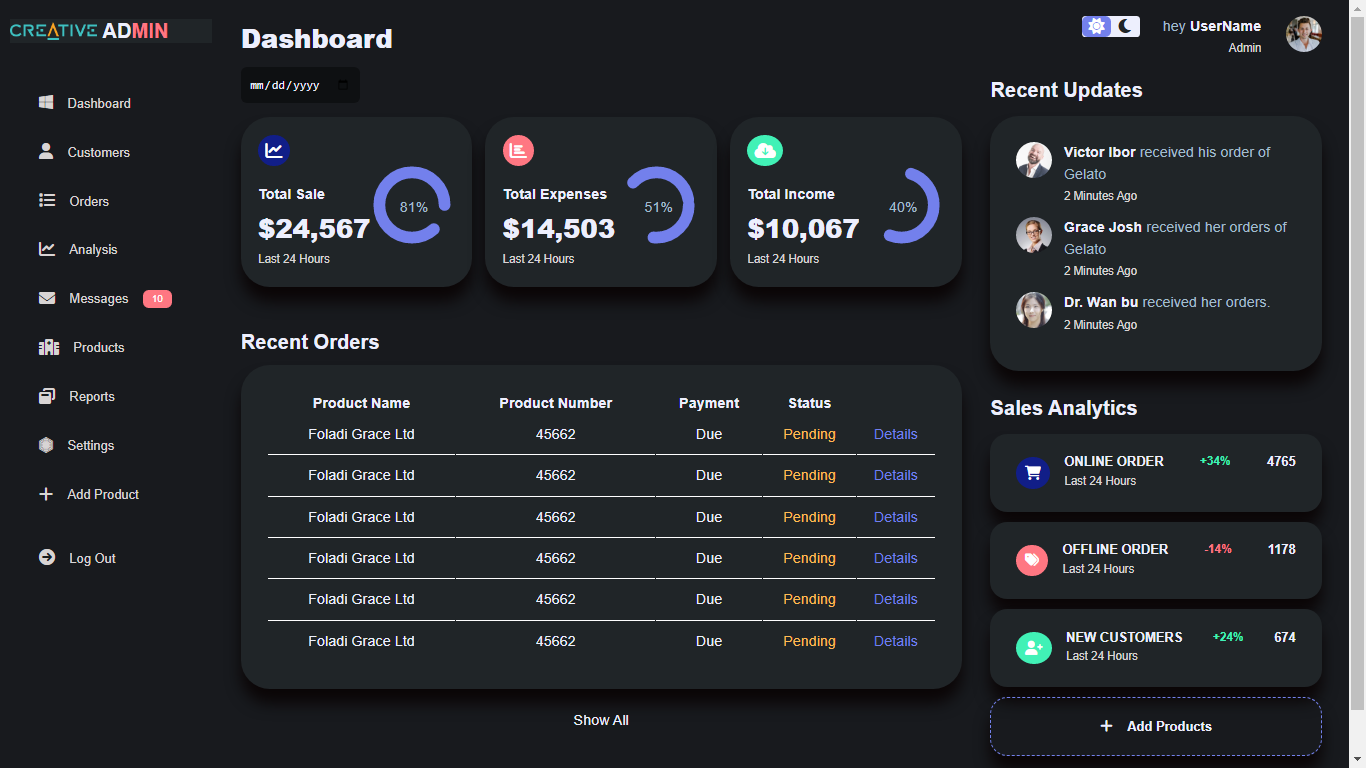Click the Offline Order tag icon
This screenshot has width=1366, height=768.
pyautogui.click(x=1032, y=560)
